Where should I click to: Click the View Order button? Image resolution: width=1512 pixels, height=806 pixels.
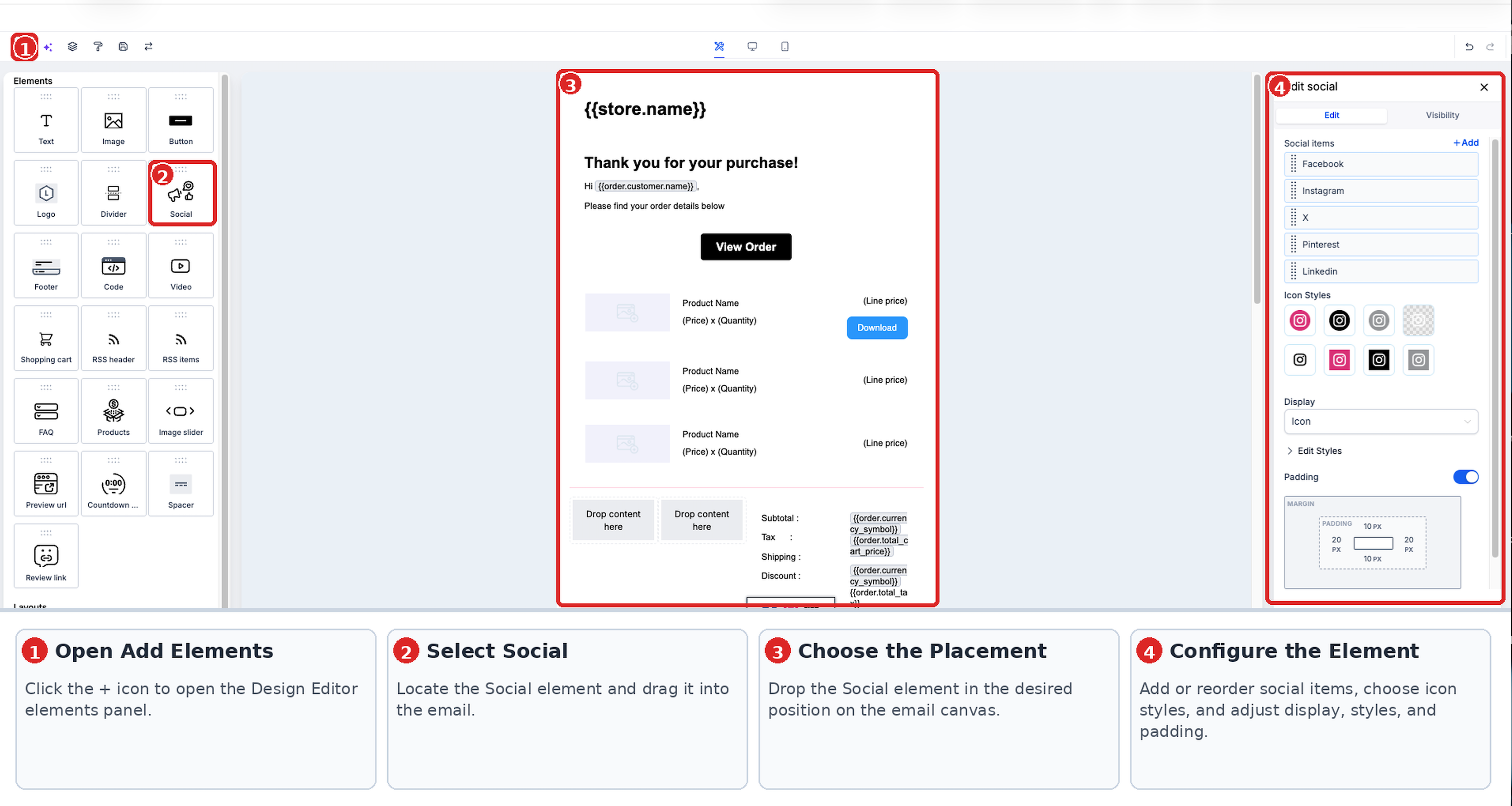point(746,247)
